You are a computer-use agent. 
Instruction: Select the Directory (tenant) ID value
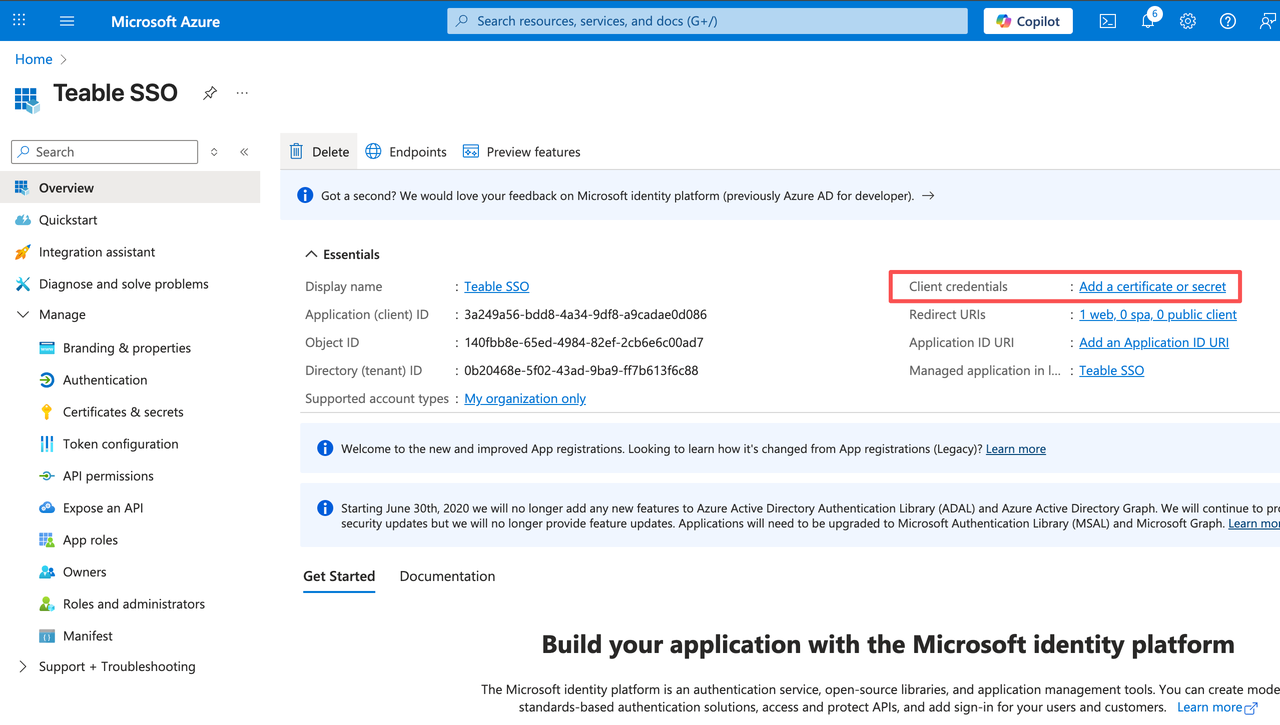click(581, 370)
